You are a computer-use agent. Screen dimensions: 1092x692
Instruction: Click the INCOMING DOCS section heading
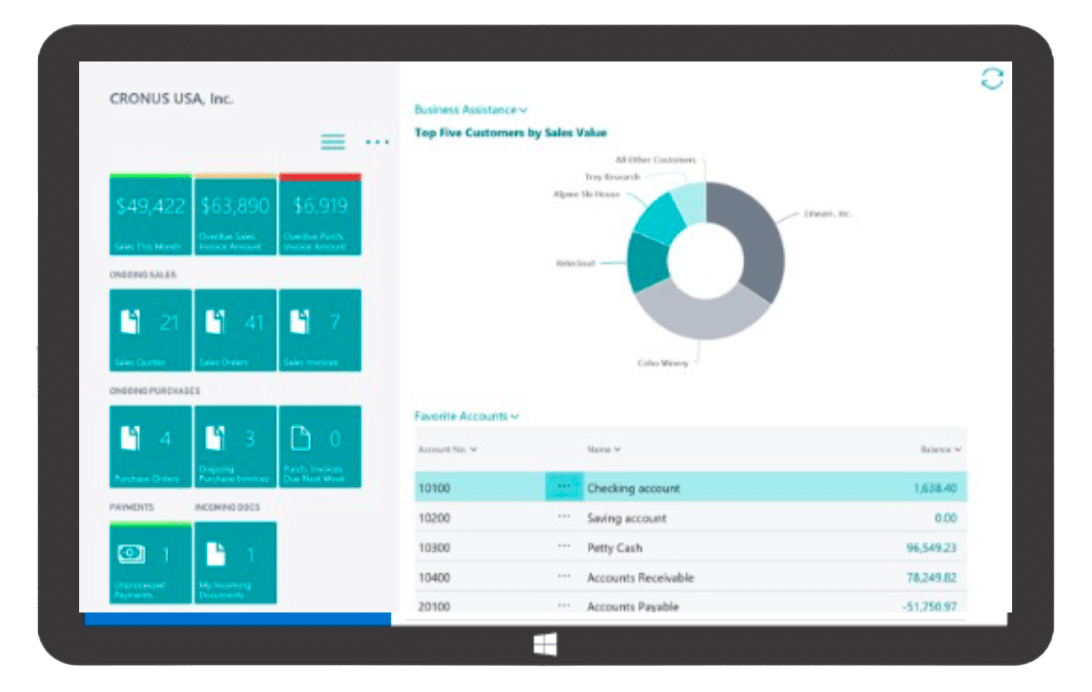(227, 508)
